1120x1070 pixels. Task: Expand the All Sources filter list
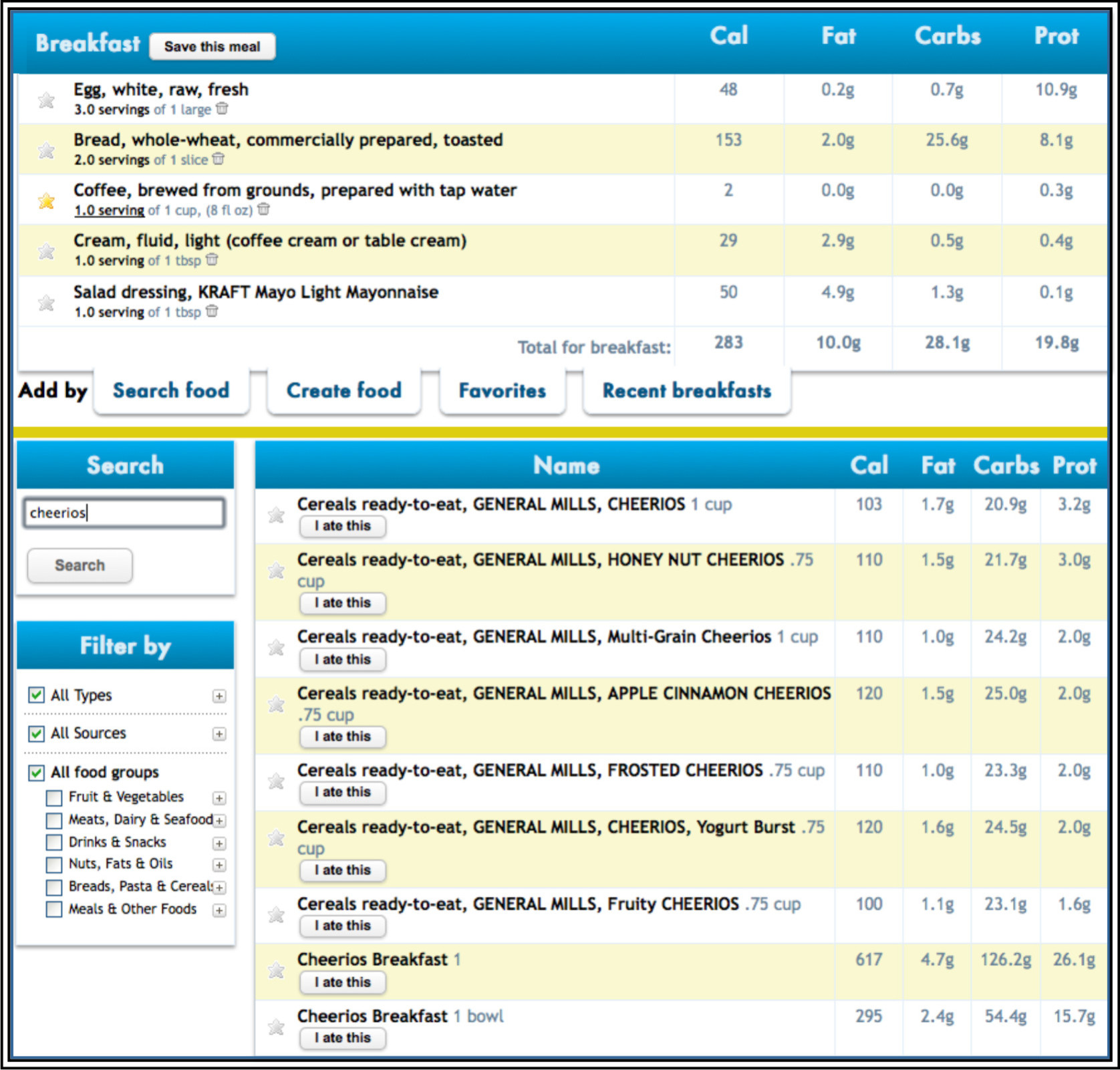[219, 734]
